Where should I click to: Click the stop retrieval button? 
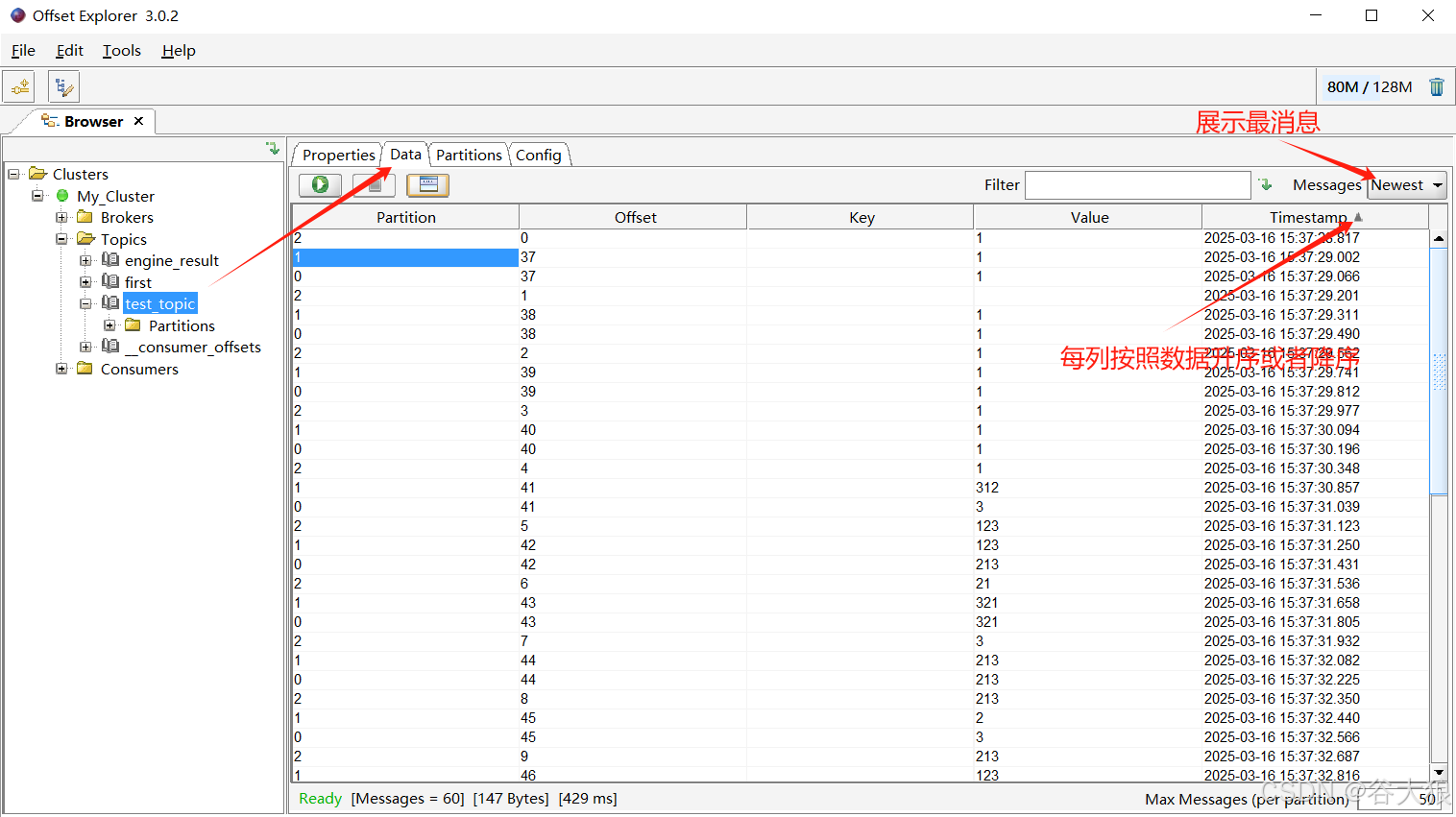(x=373, y=184)
